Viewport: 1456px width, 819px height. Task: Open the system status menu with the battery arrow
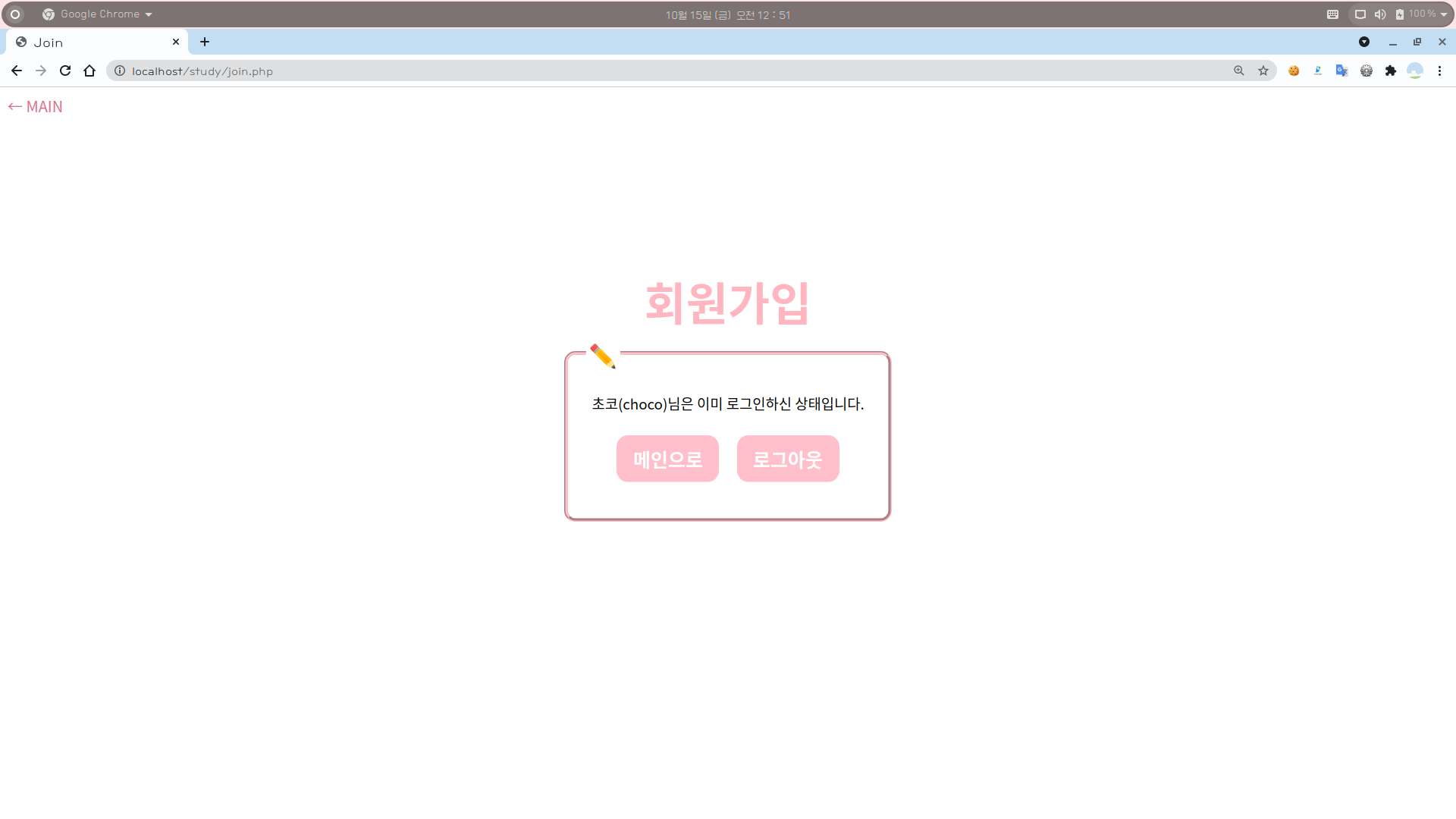pyautogui.click(x=1443, y=14)
